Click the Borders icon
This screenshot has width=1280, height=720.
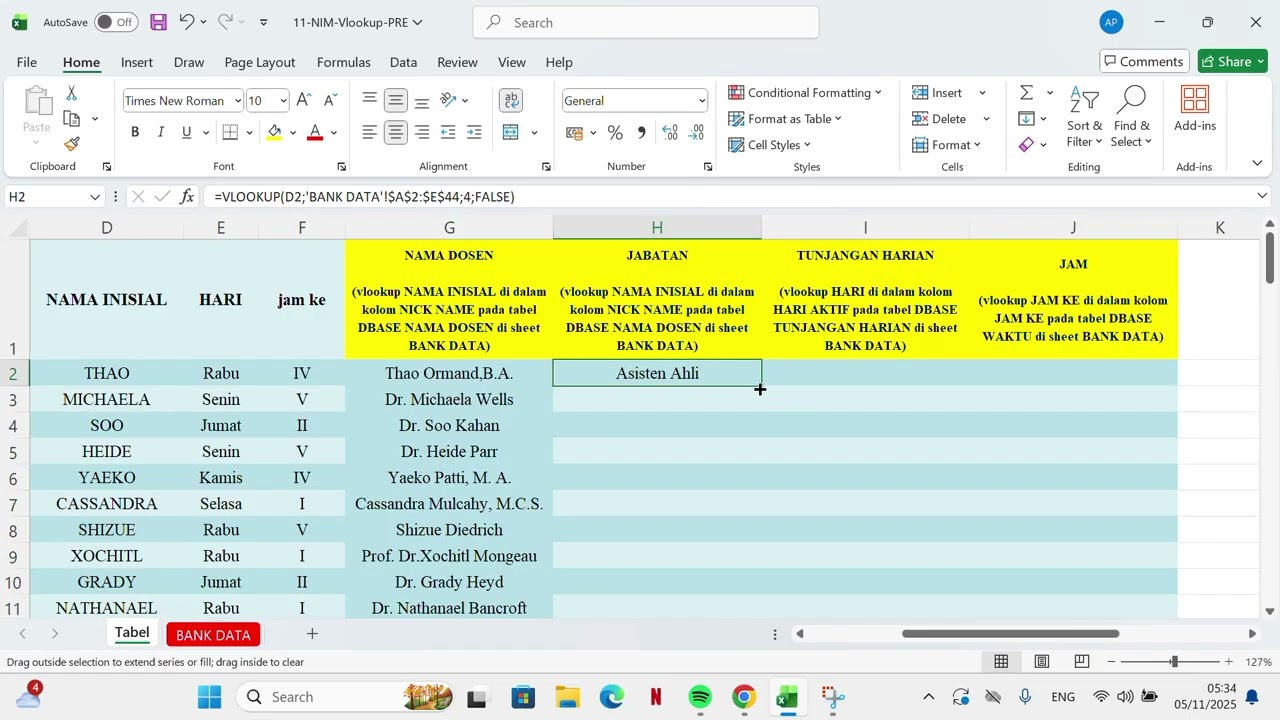230,132
